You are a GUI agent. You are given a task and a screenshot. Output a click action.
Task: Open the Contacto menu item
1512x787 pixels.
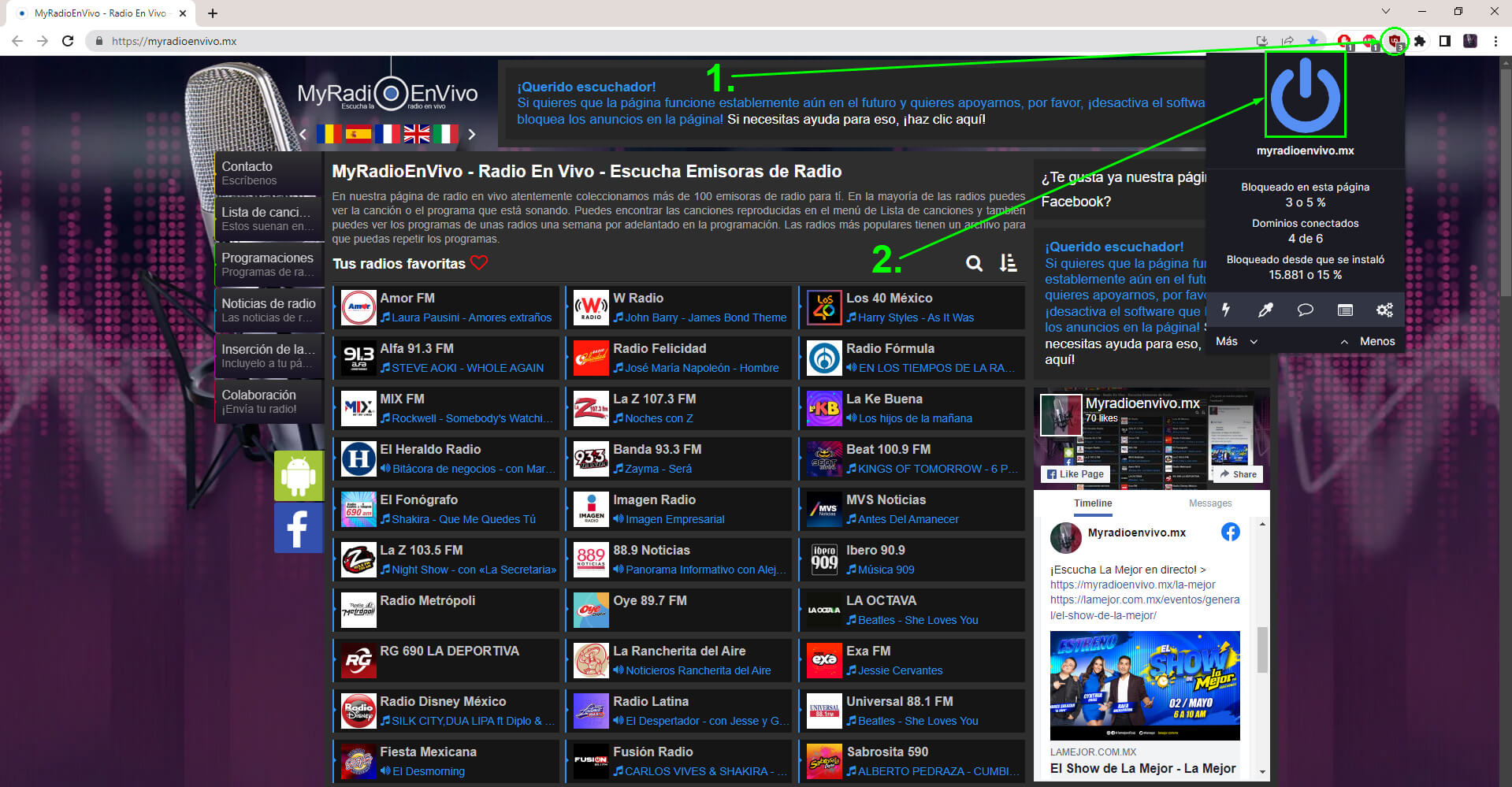(x=269, y=173)
